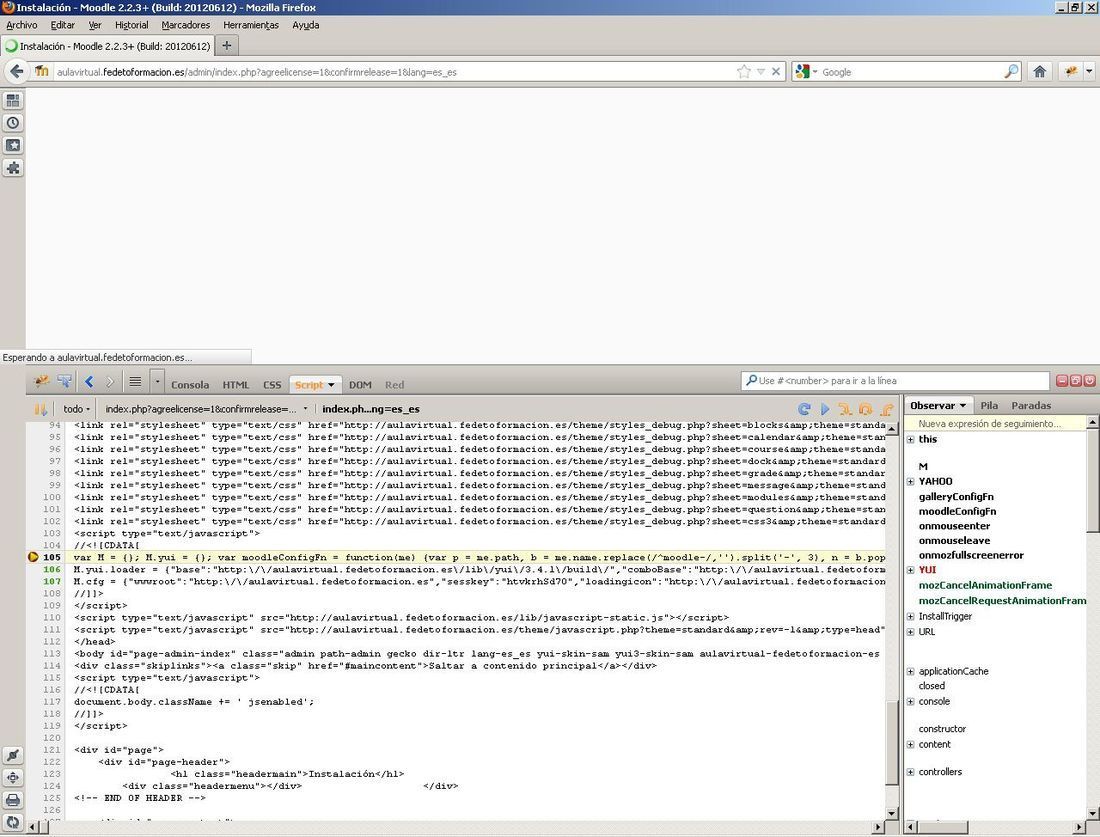Image resolution: width=1100 pixels, height=837 pixels.
Task: Click the top sidebar grid icon
Action: point(13,100)
